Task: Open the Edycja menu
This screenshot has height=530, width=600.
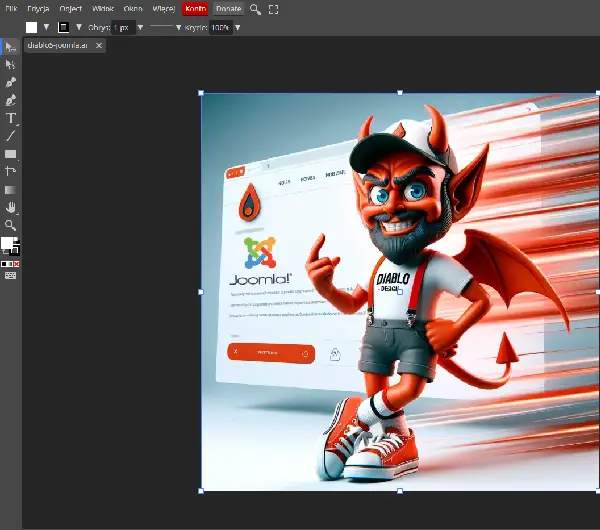Action: [x=38, y=8]
